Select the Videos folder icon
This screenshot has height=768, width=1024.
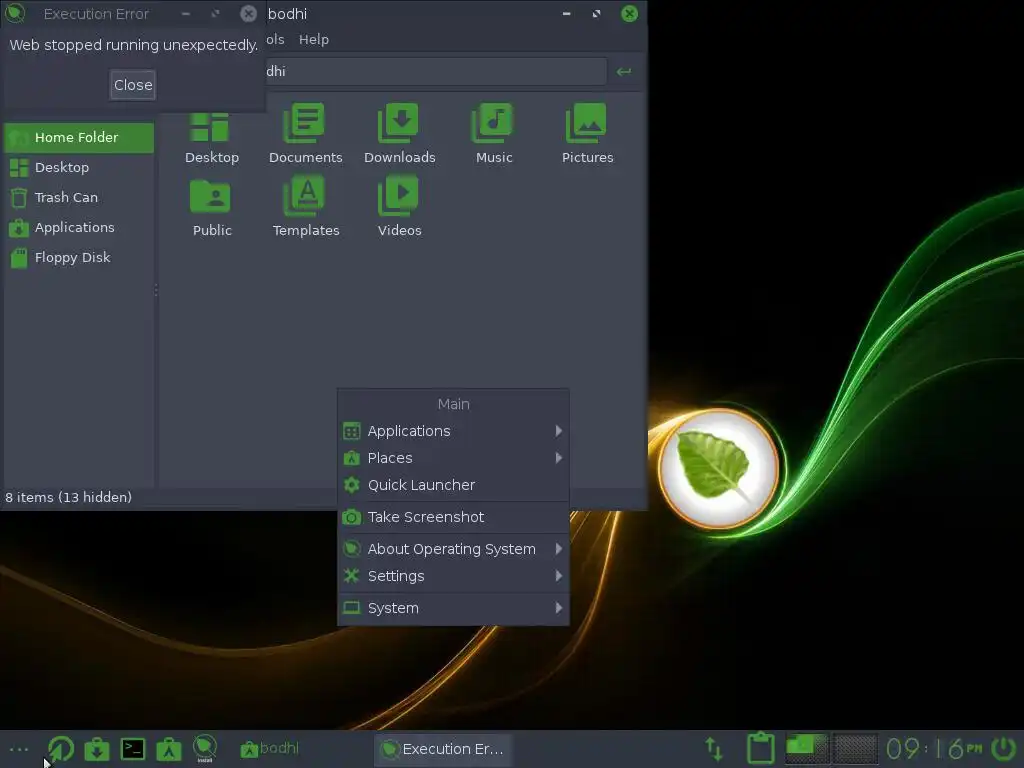pyautogui.click(x=399, y=208)
